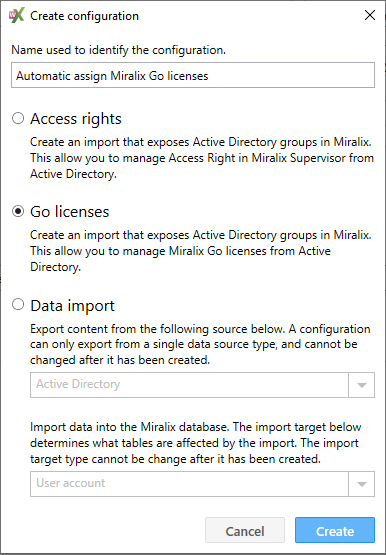The width and height of the screenshot is (386, 555).
Task: Click the Cancel button
Action: click(x=245, y=530)
